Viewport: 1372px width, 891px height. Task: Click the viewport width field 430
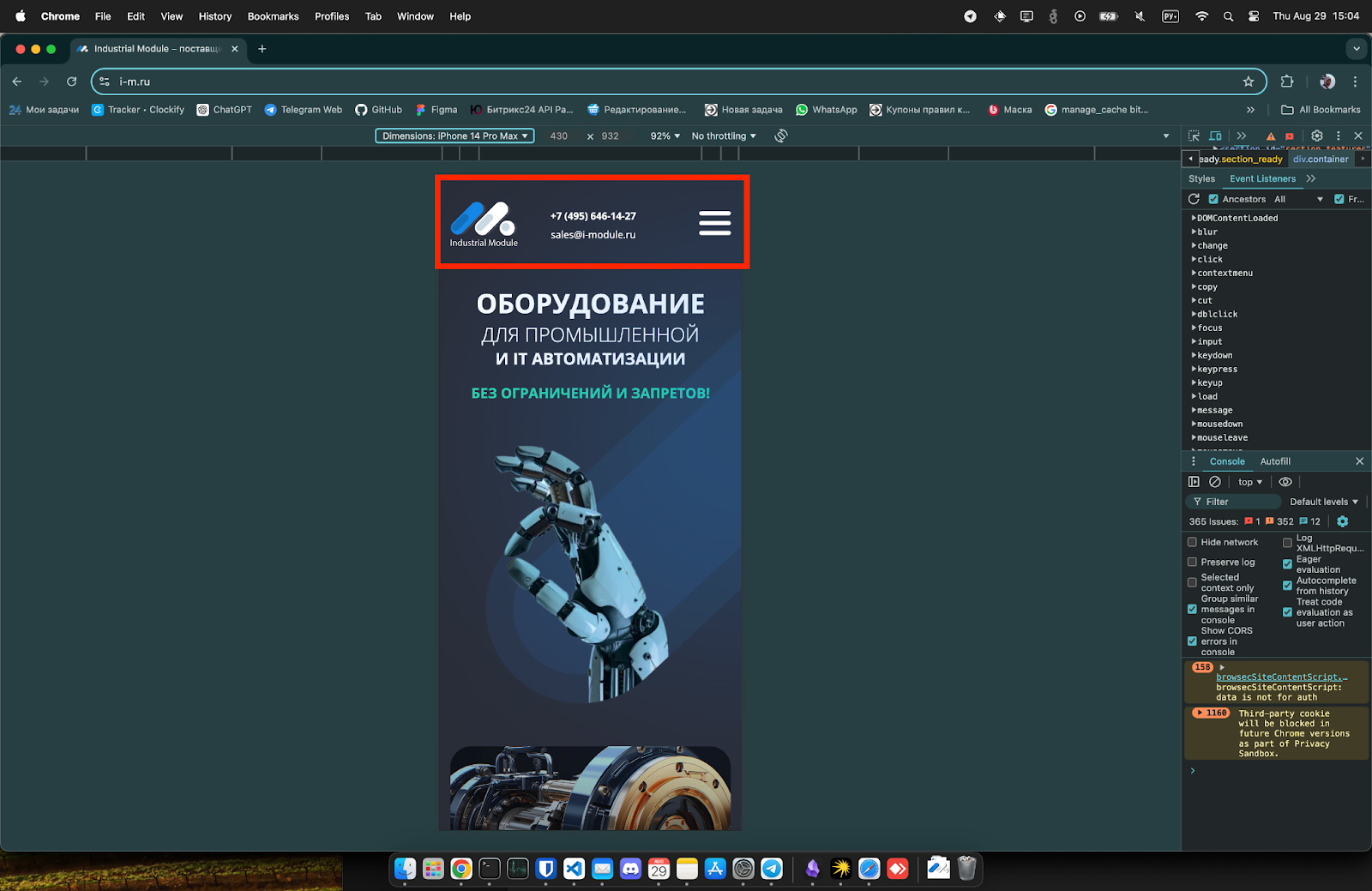tap(559, 135)
